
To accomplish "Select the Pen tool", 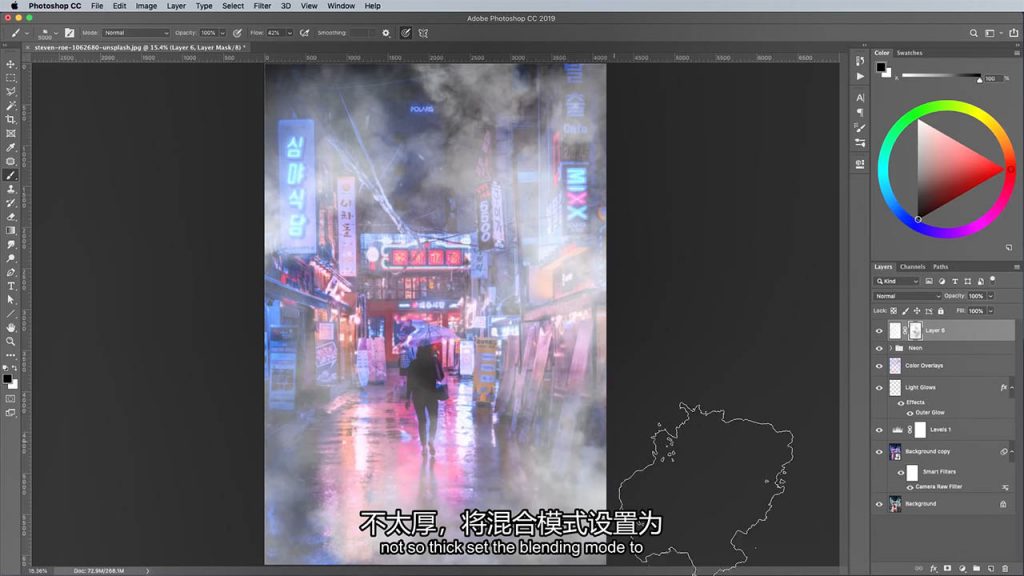I will coord(10,272).
